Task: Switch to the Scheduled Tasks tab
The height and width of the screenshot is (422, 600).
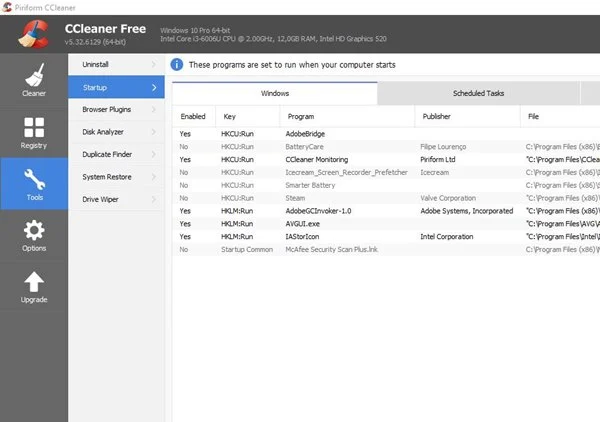Action: [x=478, y=93]
